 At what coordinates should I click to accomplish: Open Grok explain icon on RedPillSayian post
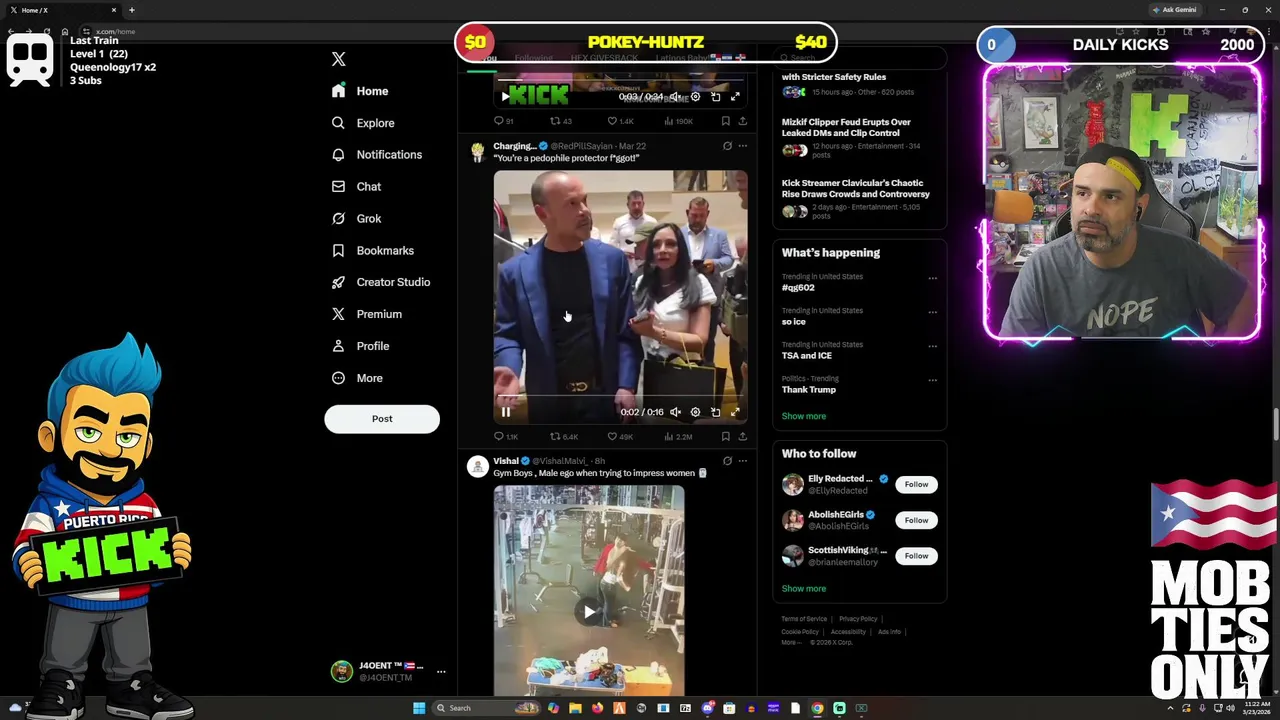click(727, 146)
